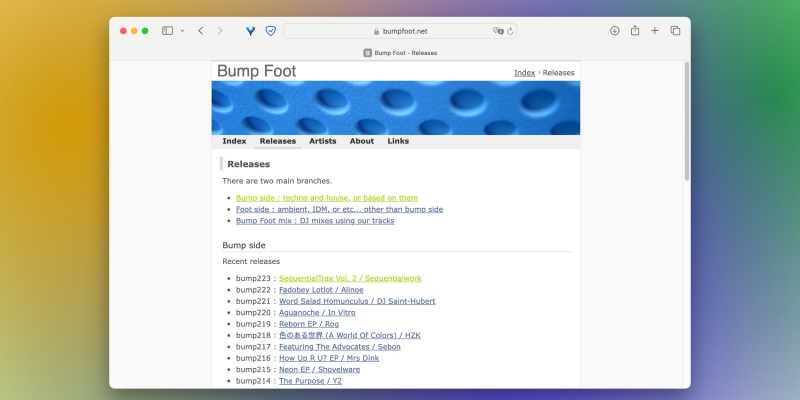This screenshot has width=800, height=400.
Task: Open the sidebar options dropdown chevron
Action: [182, 31]
